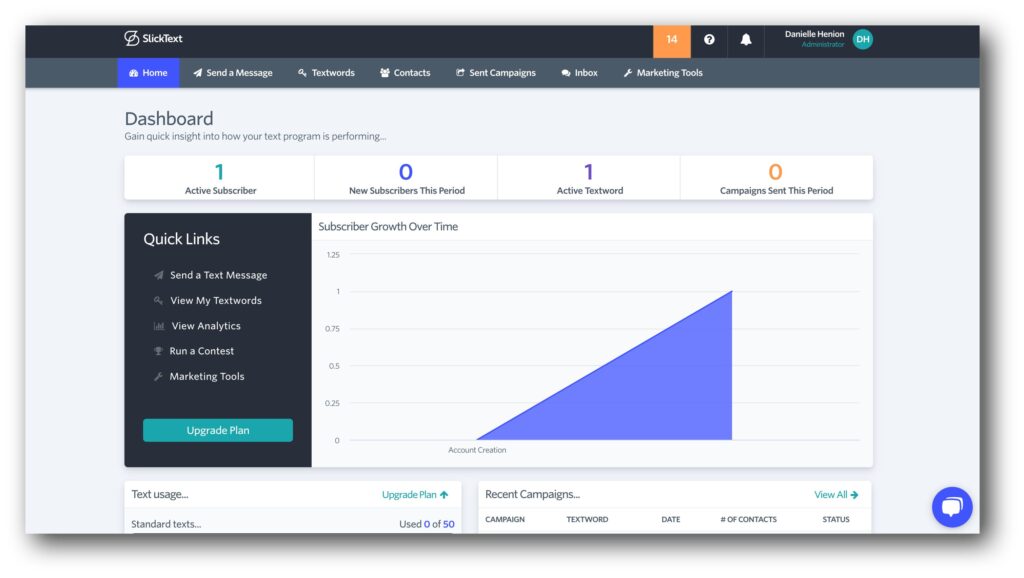Select the Run a Contest trophy icon
The height and width of the screenshot is (578, 1024).
point(157,350)
